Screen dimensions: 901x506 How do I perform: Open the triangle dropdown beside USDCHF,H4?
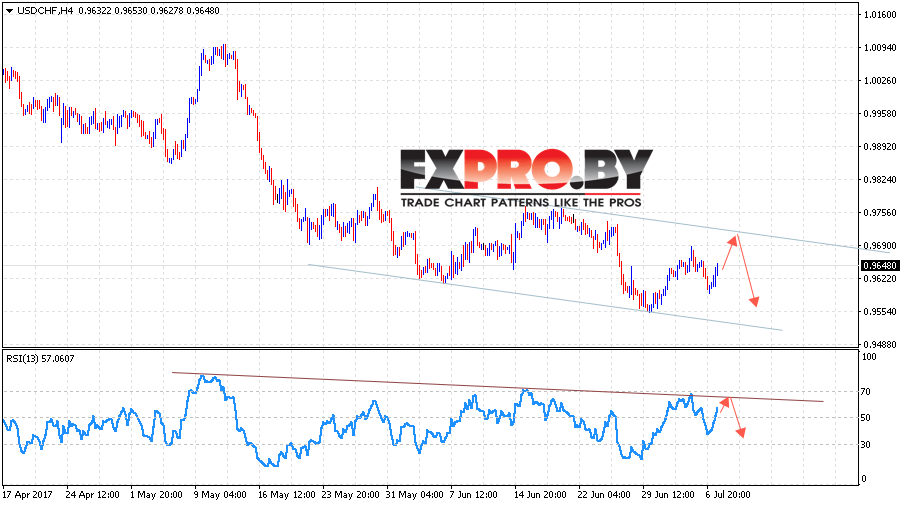pos(9,11)
